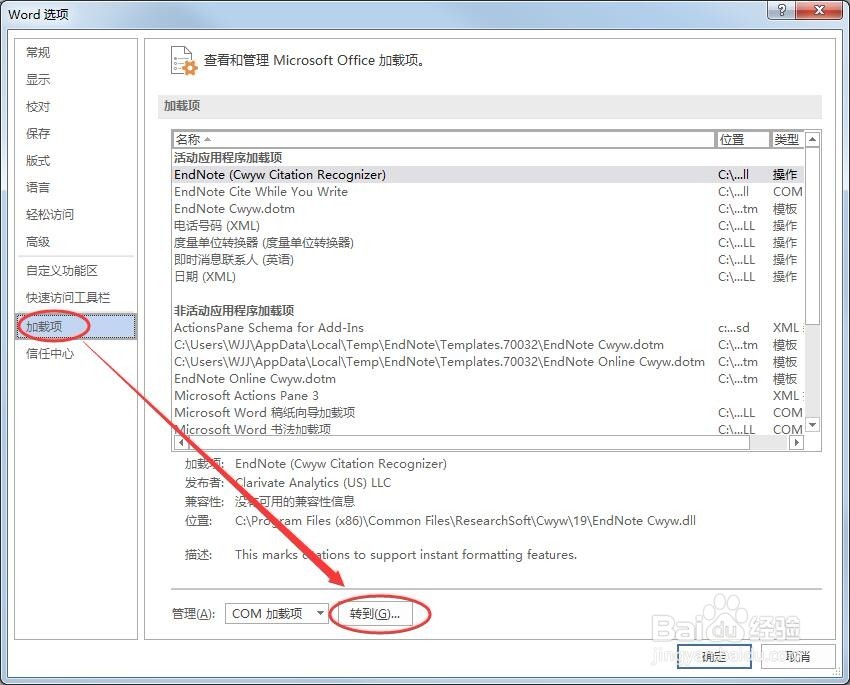
Task: Select 加载项 category in sidebar
Action: [76, 326]
